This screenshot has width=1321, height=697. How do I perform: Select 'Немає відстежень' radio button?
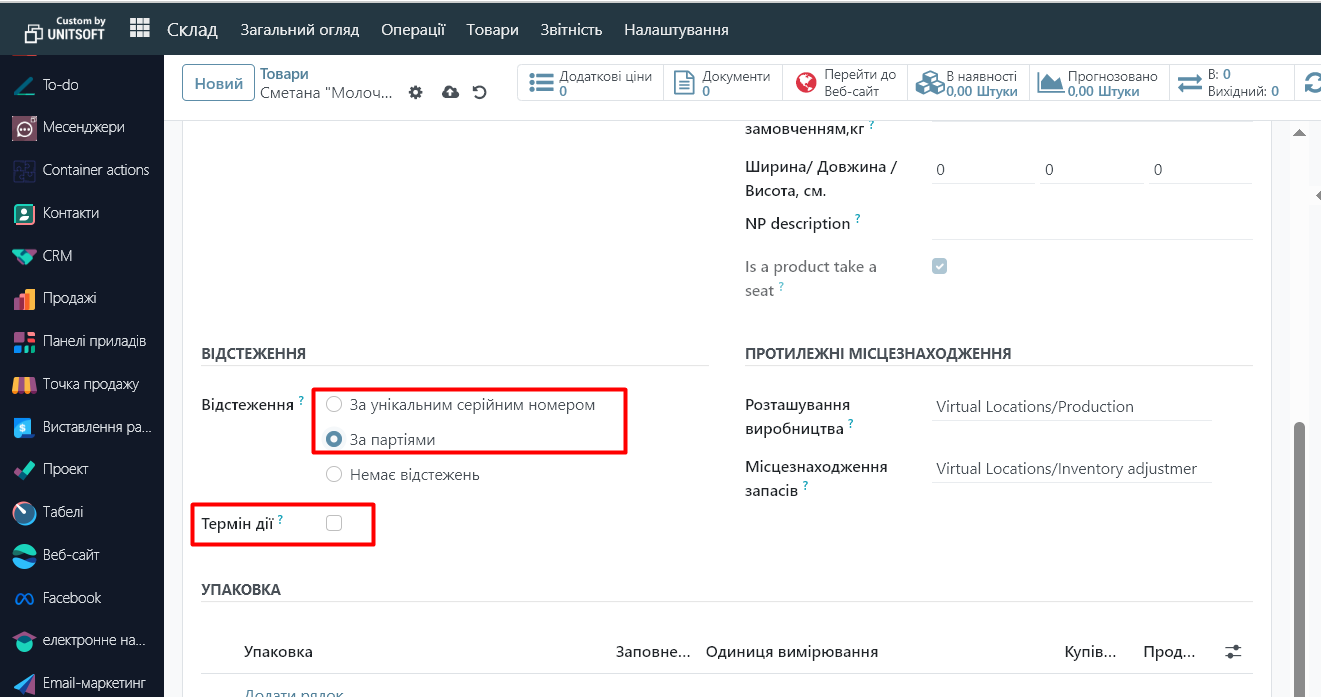pos(334,475)
